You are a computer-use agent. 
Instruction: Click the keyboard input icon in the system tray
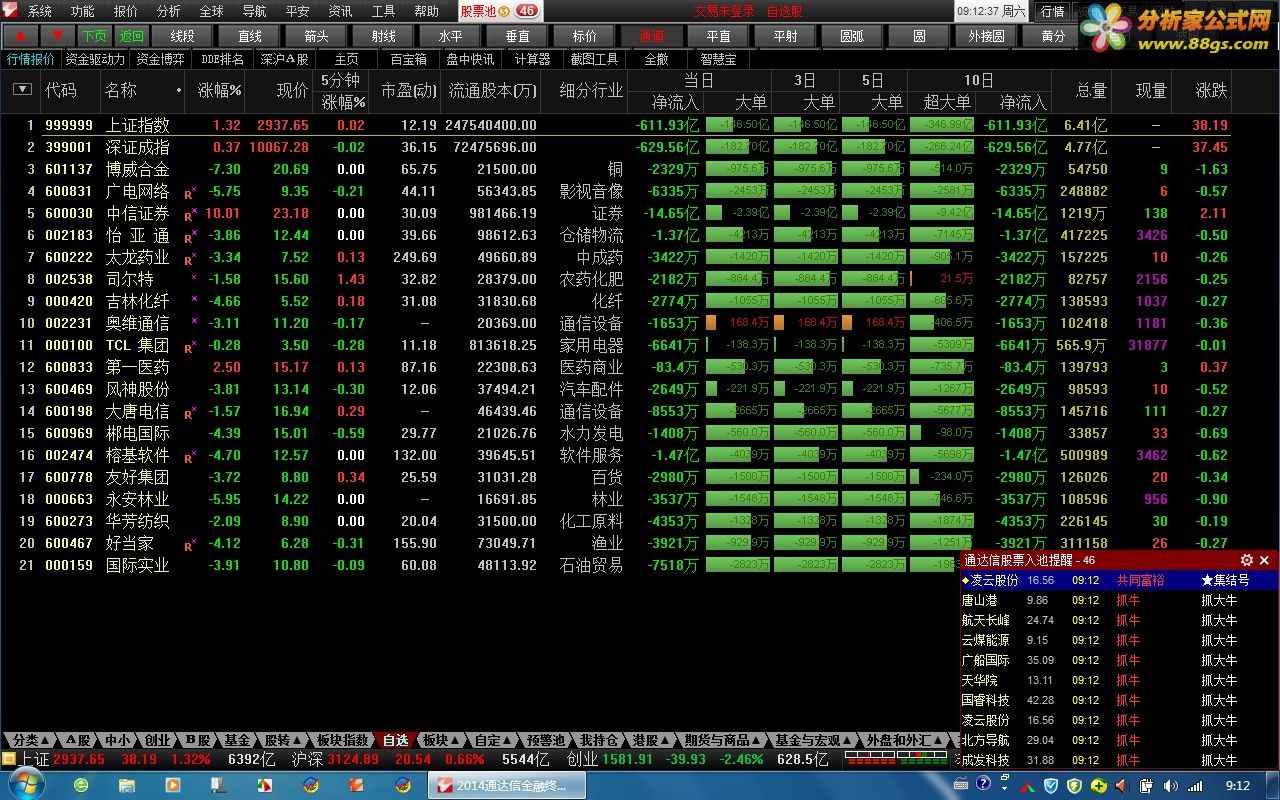[961, 786]
